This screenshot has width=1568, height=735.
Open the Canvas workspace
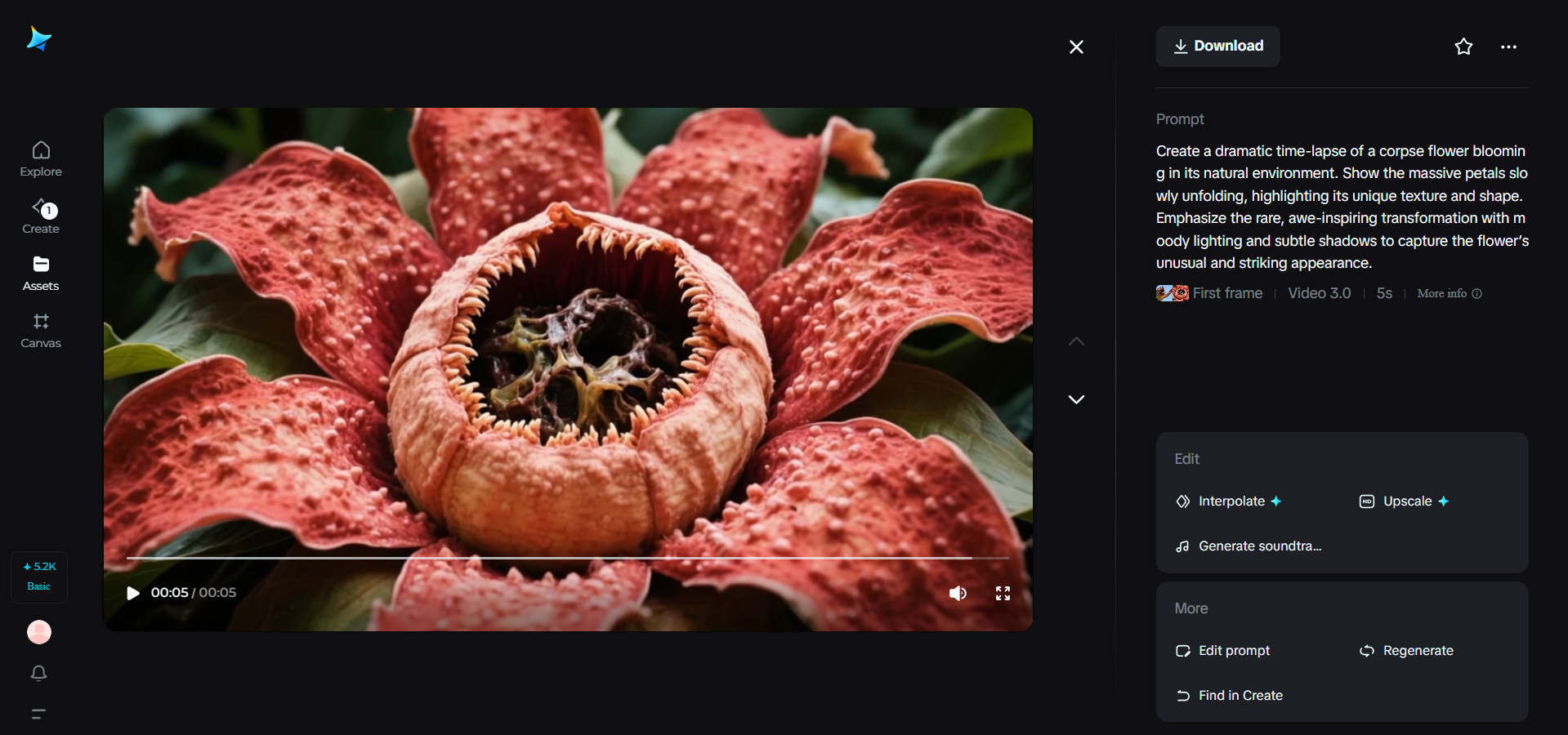tap(41, 331)
